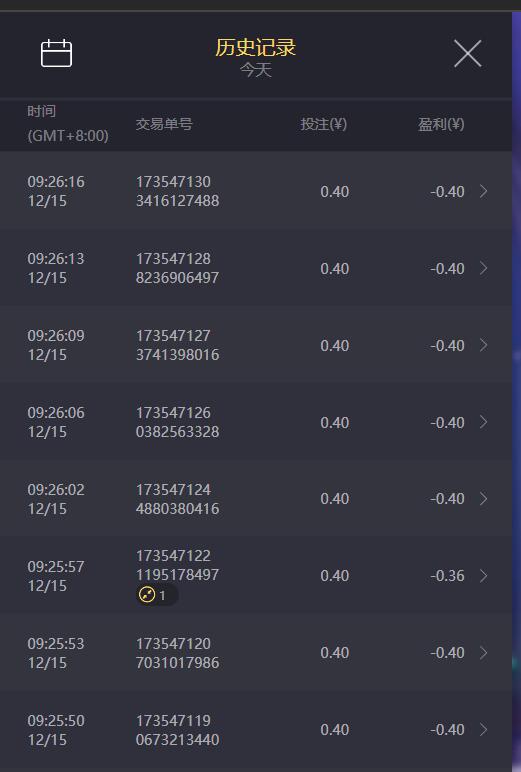Image resolution: width=521 pixels, height=772 pixels.
Task: Open arrow for the 09:25:53 record
Action: [x=484, y=653]
